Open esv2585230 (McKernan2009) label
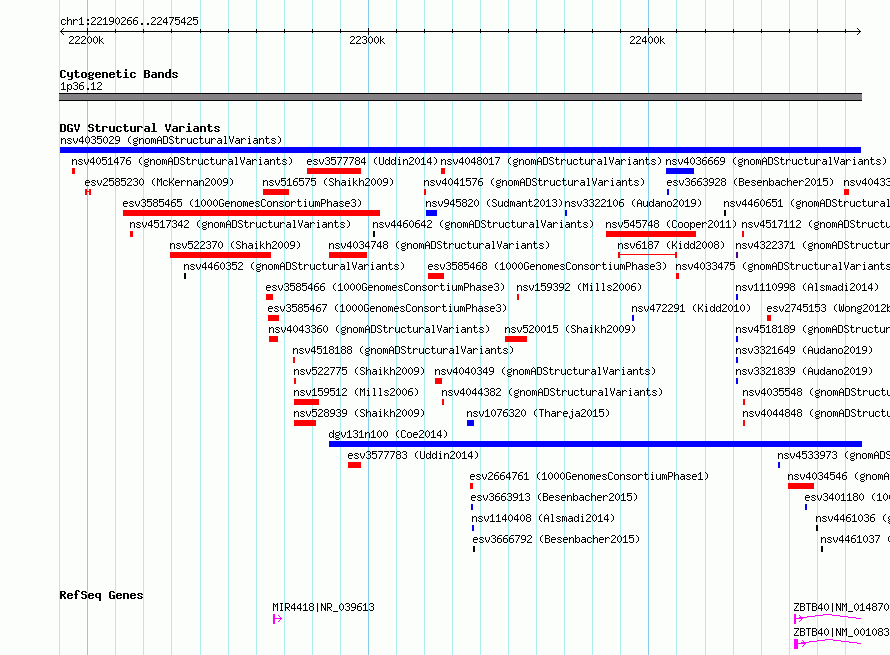890x655 pixels. (x=159, y=182)
